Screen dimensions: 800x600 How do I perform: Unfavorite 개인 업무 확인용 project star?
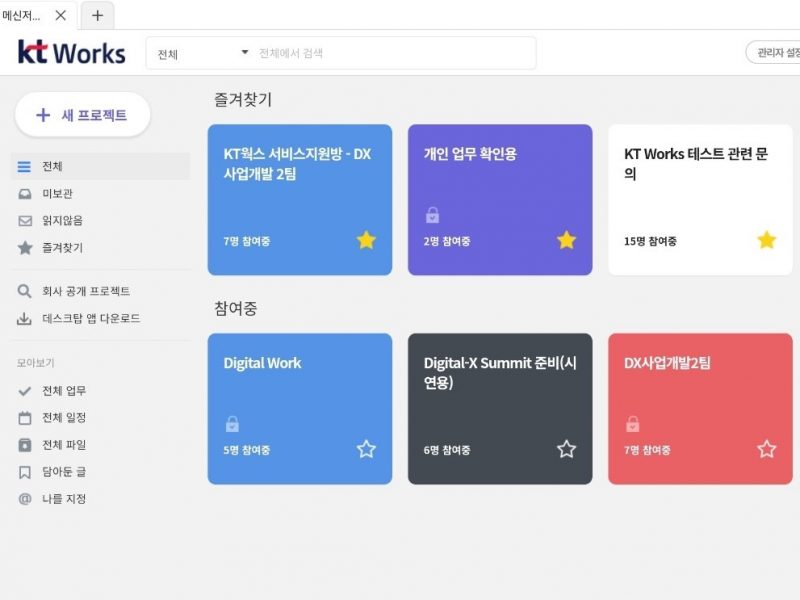pyautogui.click(x=566, y=240)
